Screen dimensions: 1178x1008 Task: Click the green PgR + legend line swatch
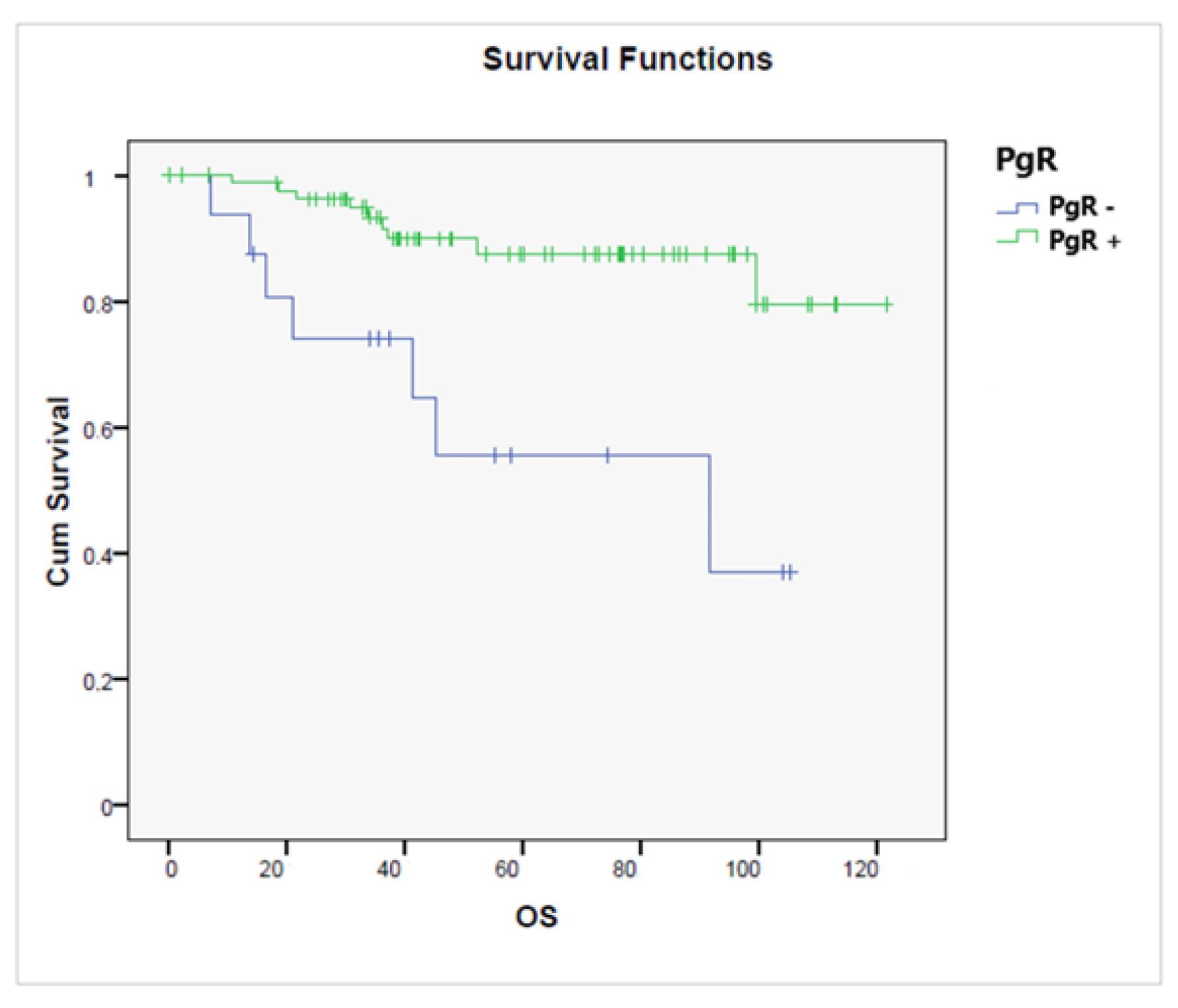coord(1016,237)
